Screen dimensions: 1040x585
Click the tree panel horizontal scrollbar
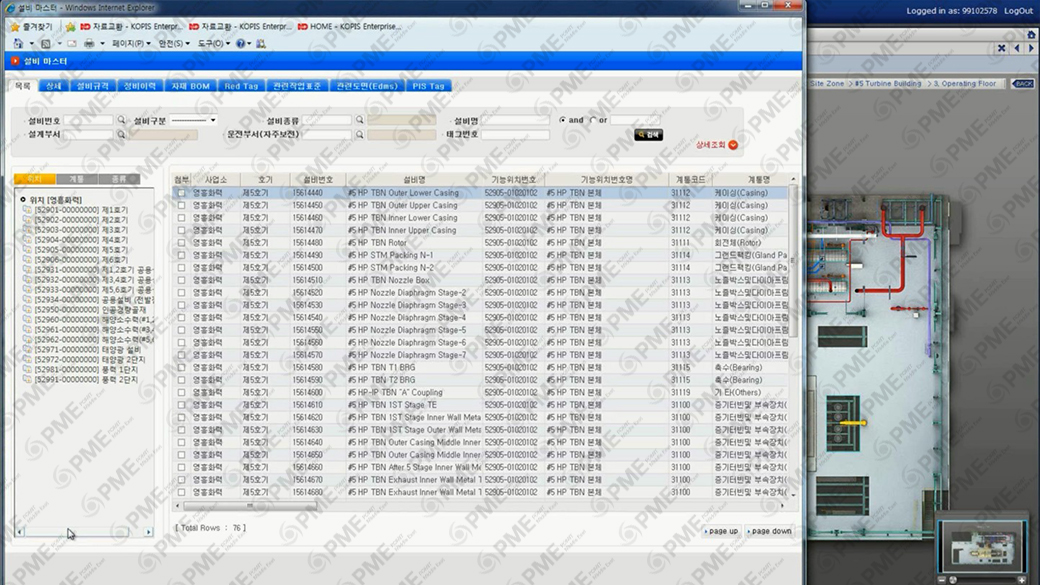(84, 531)
